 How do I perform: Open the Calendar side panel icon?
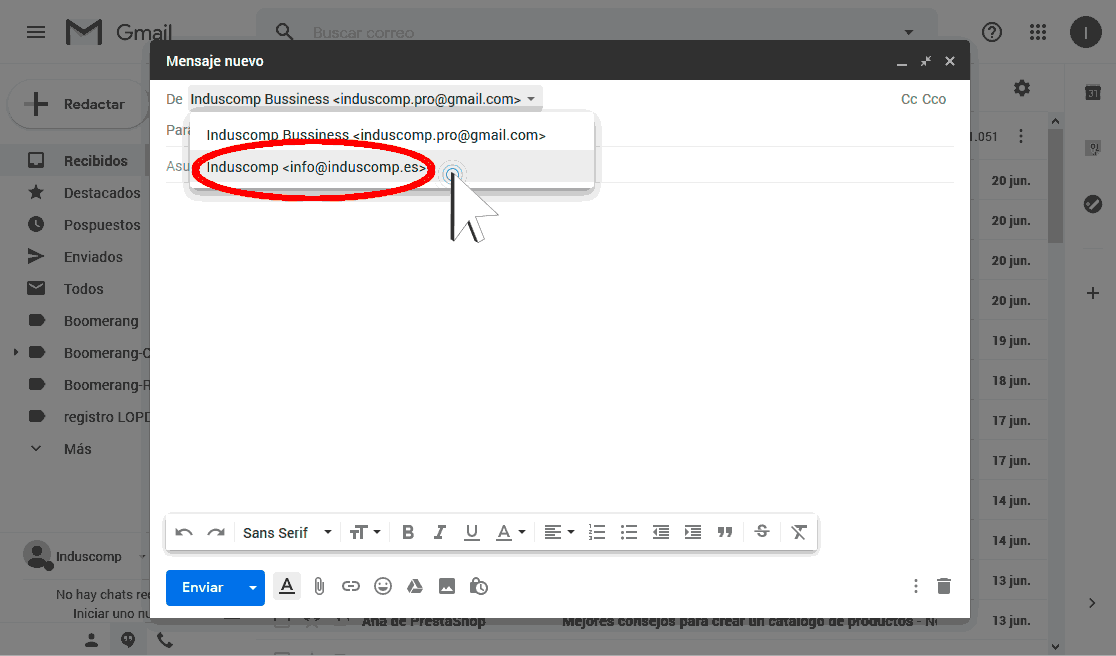tap(1093, 92)
